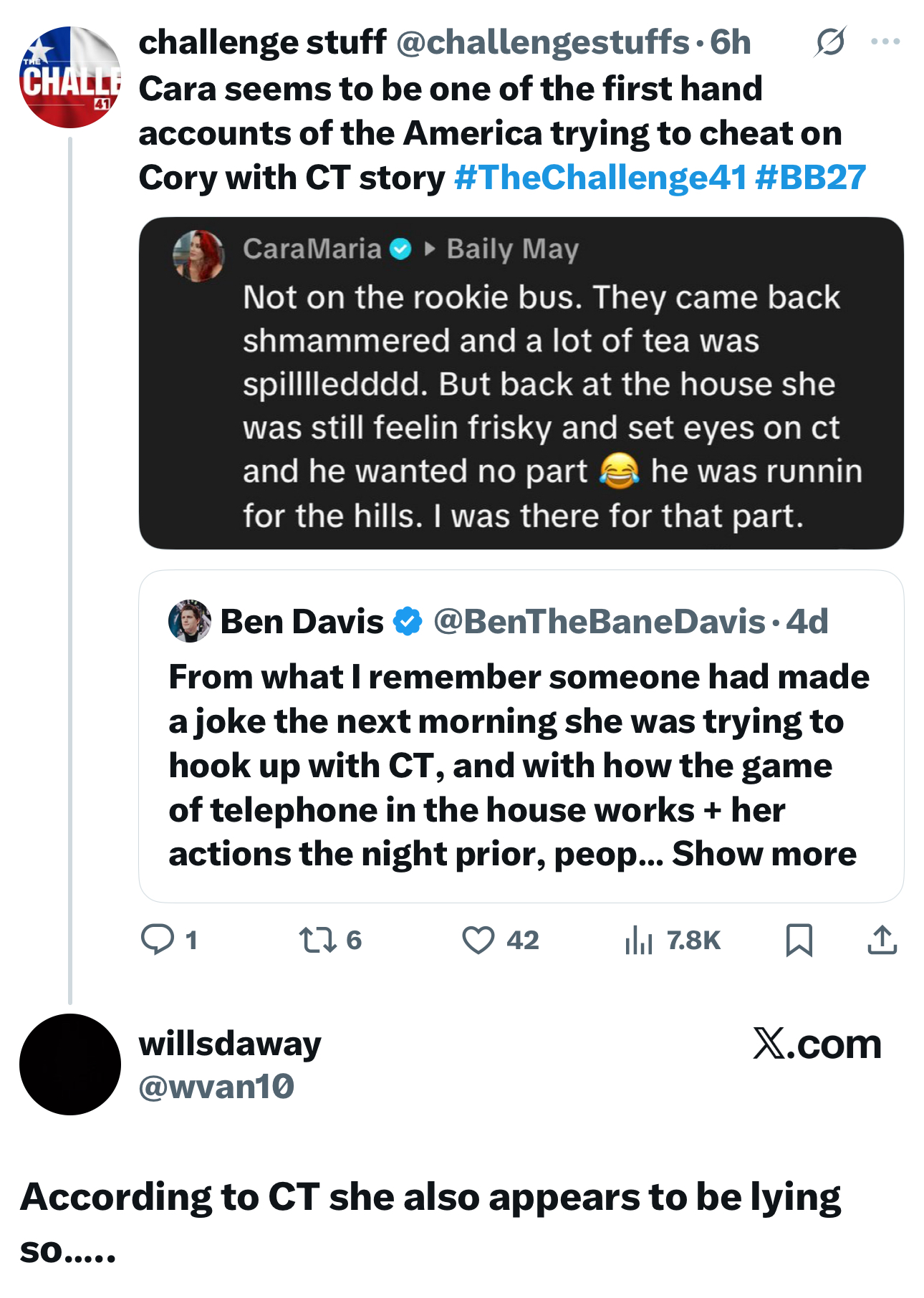Open Ben Davis profile picture
The width and height of the screenshot is (924, 1298).
189,621
